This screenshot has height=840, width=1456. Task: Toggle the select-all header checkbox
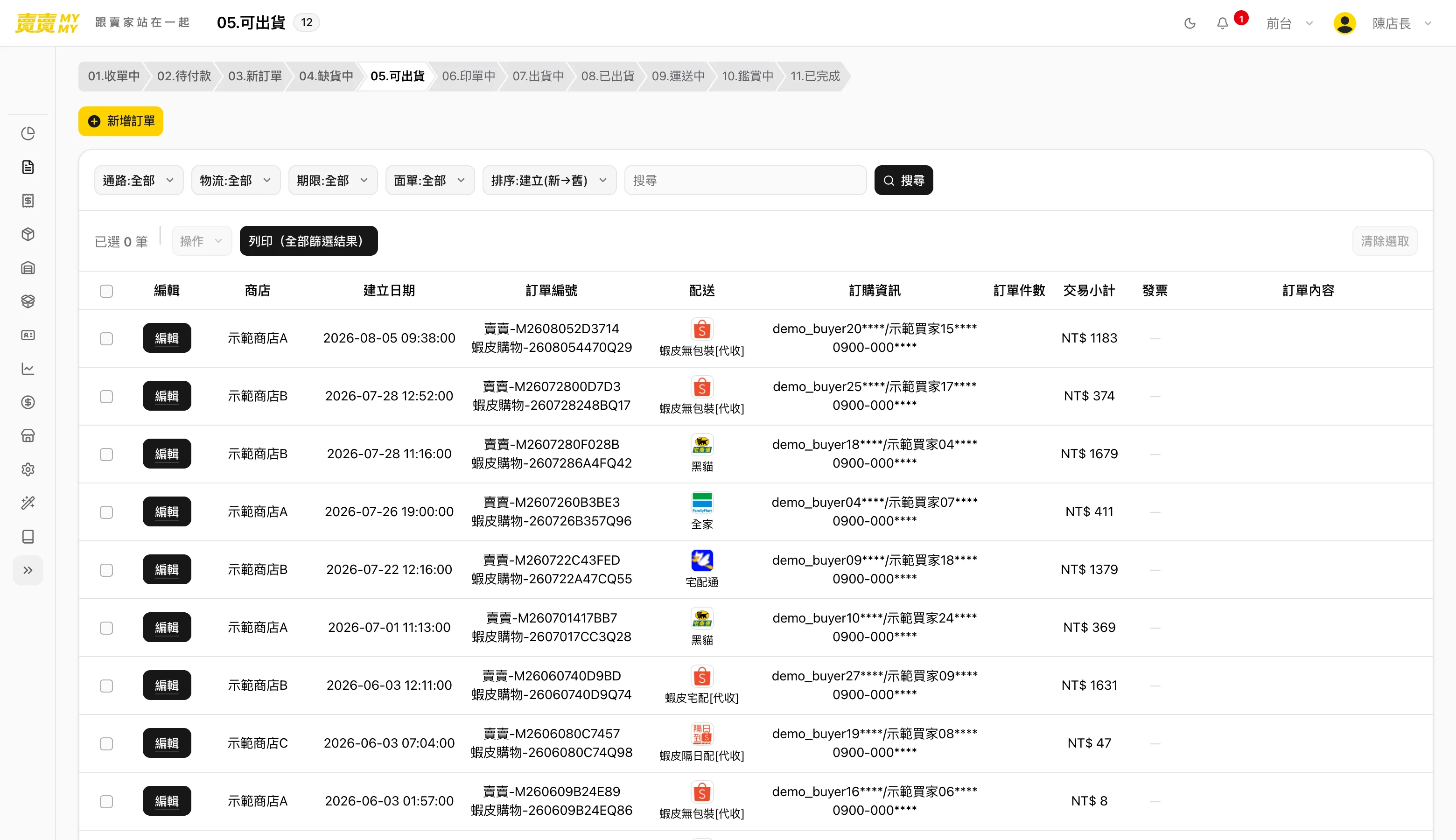click(106, 291)
